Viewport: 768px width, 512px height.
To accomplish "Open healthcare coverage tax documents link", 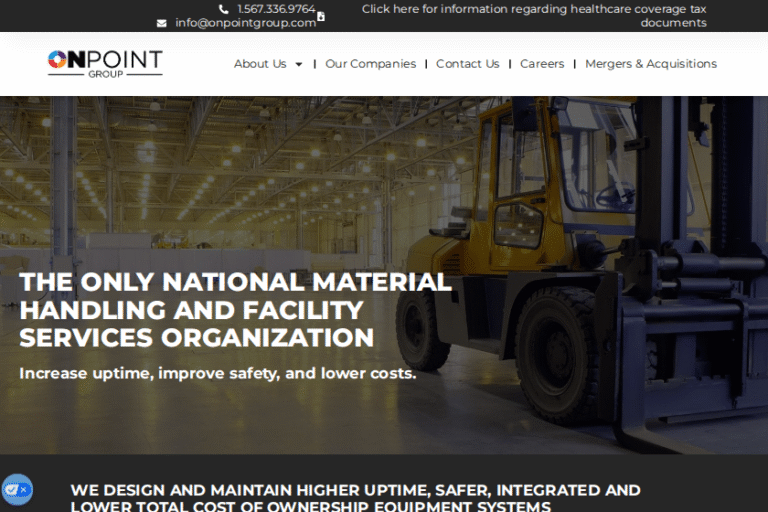I will click(534, 16).
